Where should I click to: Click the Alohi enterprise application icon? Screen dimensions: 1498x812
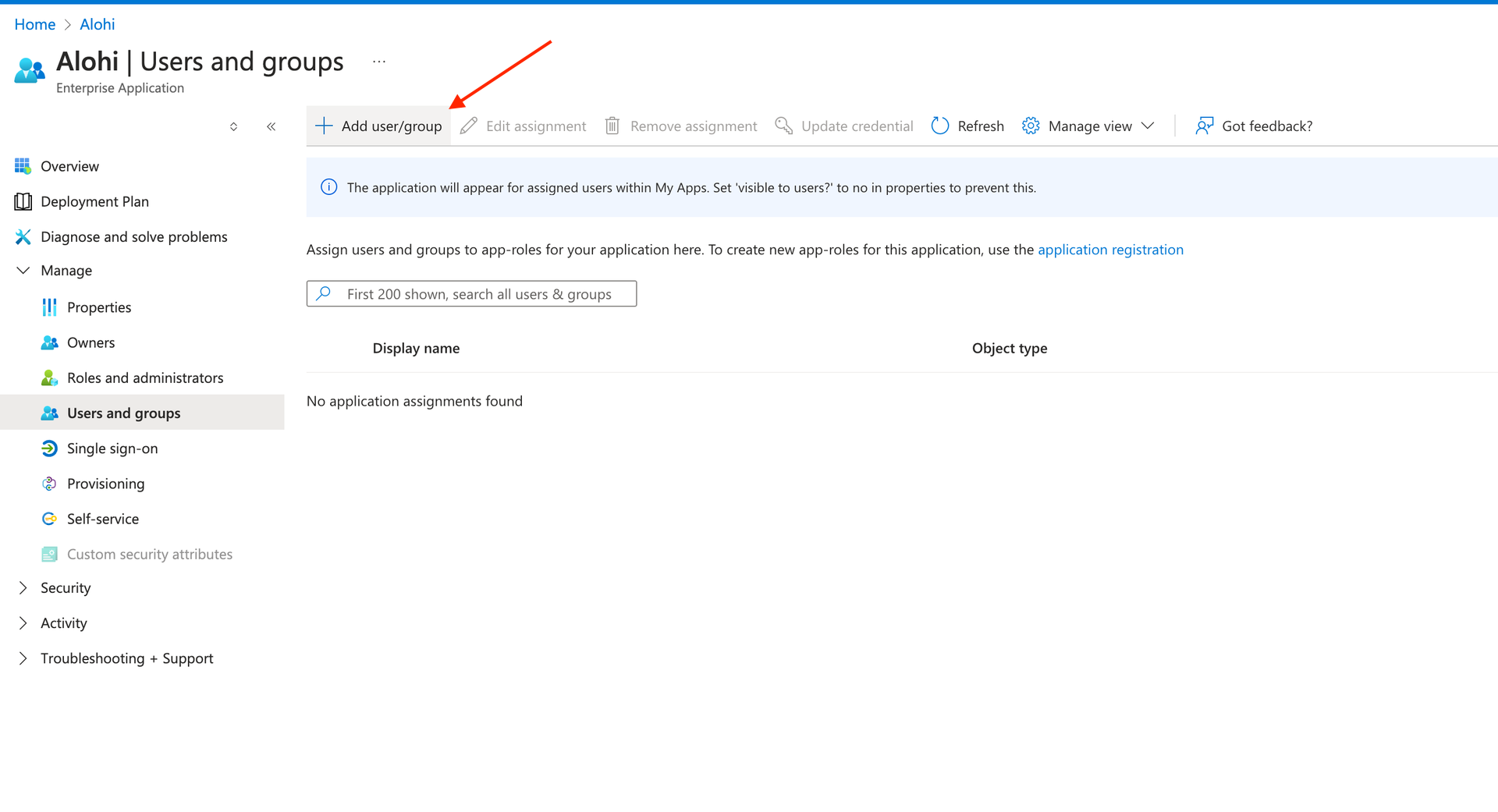(30, 70)
